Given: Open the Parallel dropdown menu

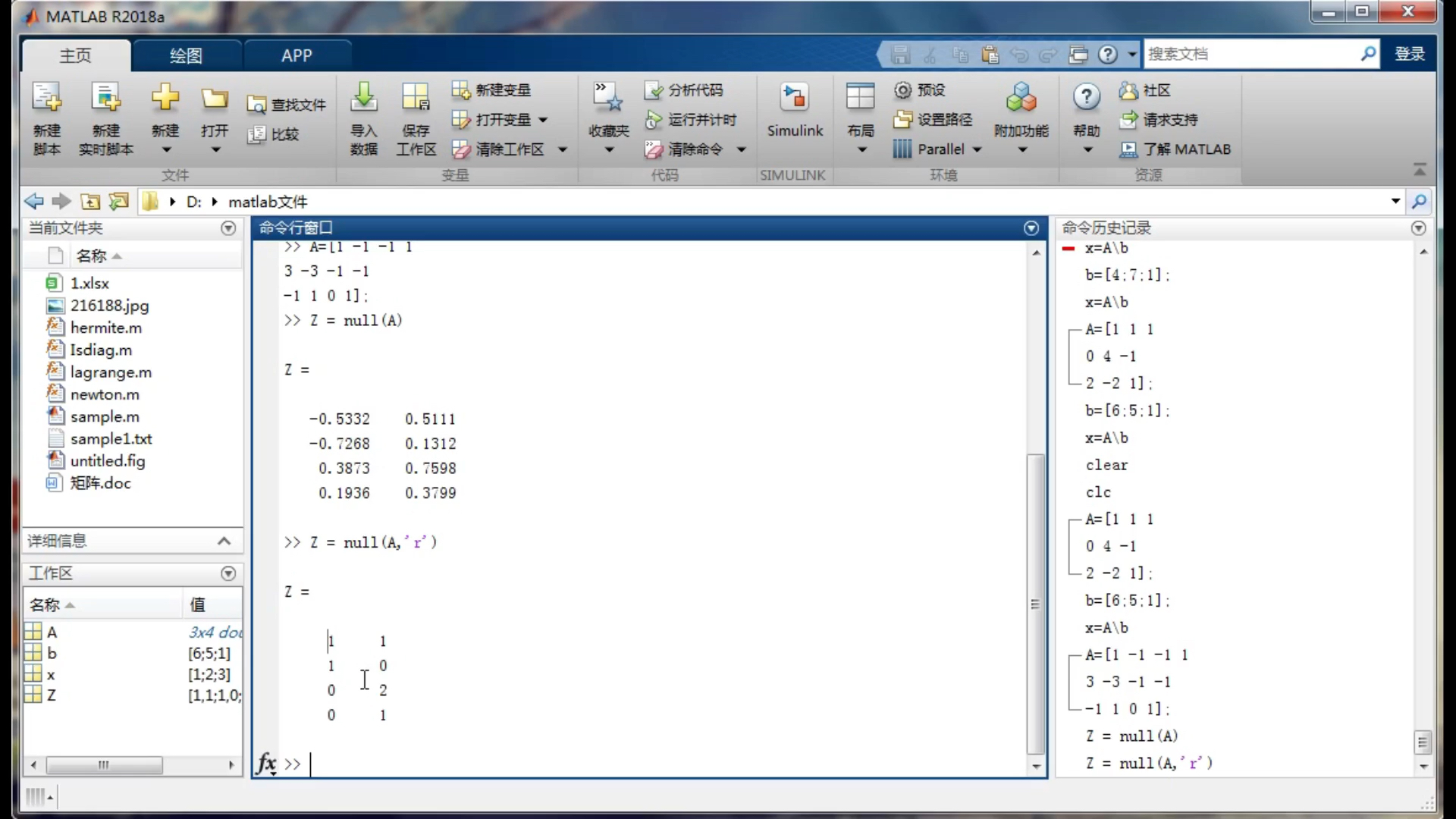Looking at the screenshot, I should click(x=977, y=149).
